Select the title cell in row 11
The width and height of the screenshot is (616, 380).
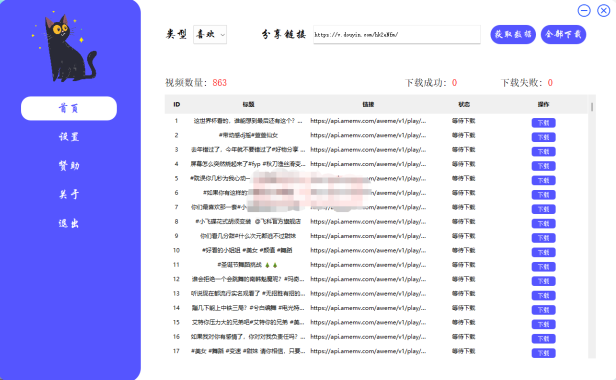click(248, 265)
